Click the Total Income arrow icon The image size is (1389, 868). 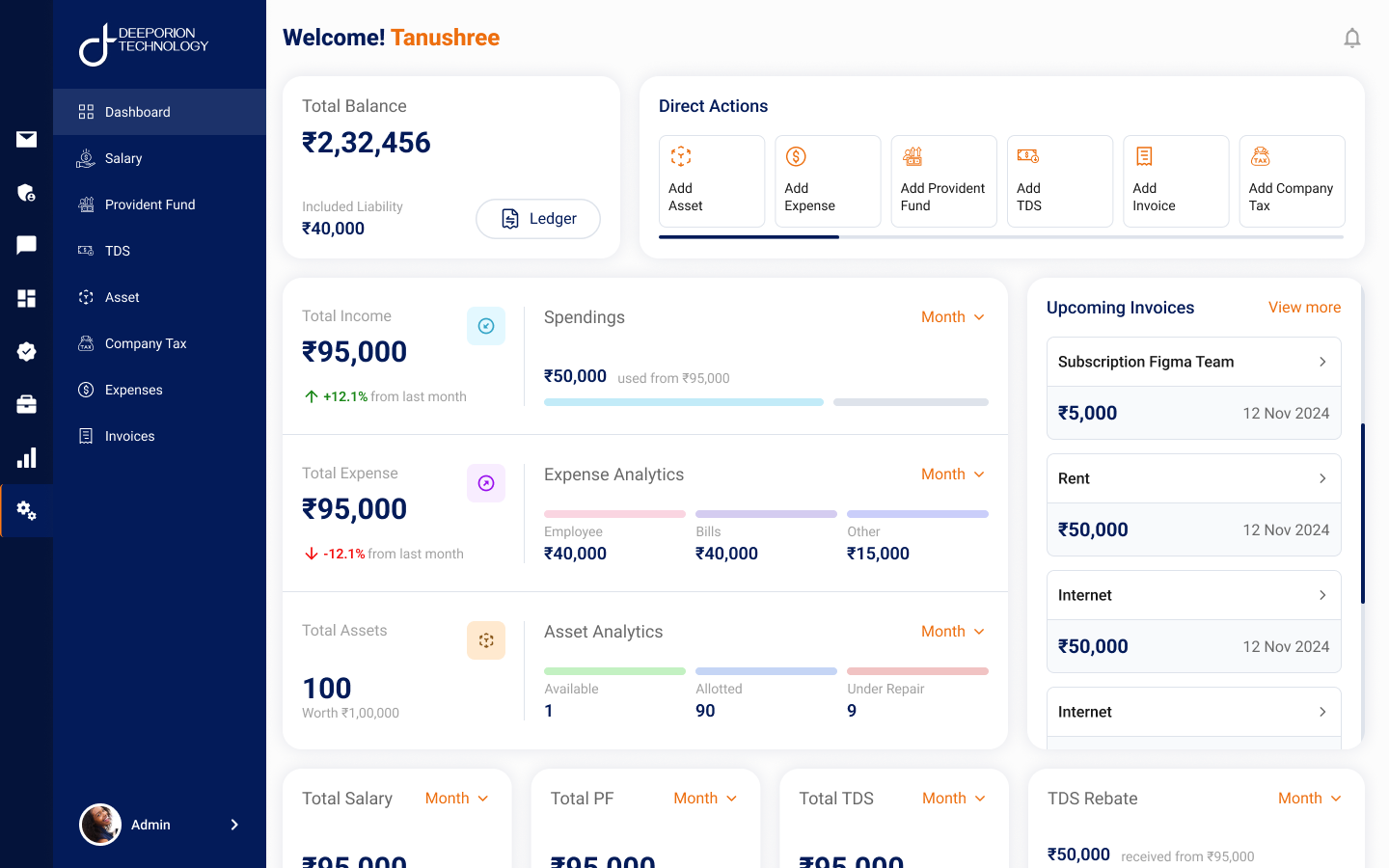click(x=486, y=326)
